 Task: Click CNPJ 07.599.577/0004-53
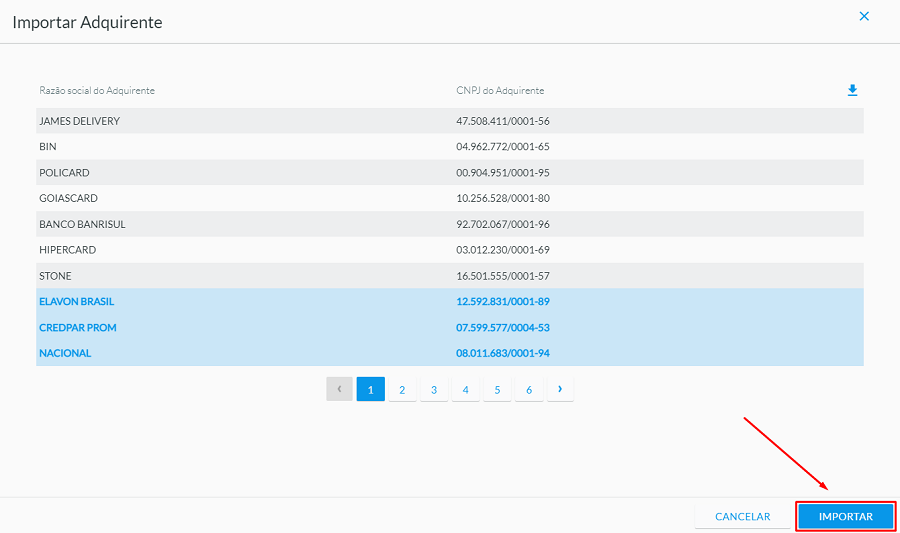coord(503,328)
